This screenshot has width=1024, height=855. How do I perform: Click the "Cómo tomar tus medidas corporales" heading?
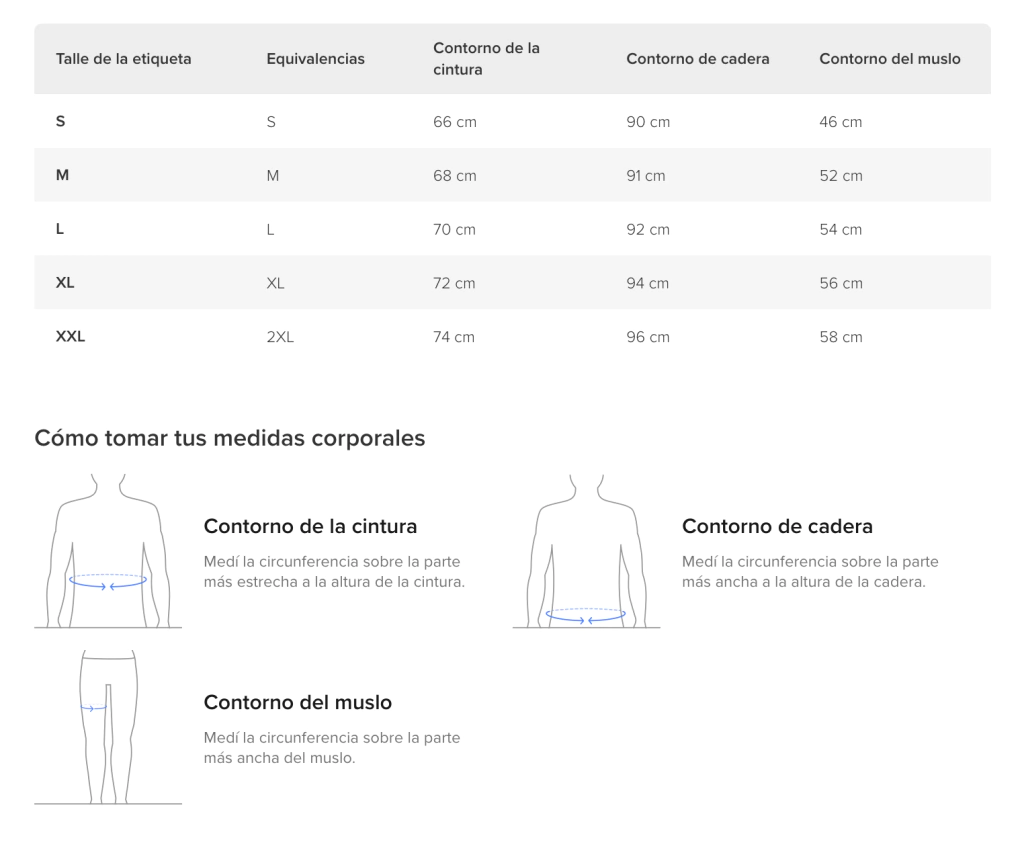230,438
